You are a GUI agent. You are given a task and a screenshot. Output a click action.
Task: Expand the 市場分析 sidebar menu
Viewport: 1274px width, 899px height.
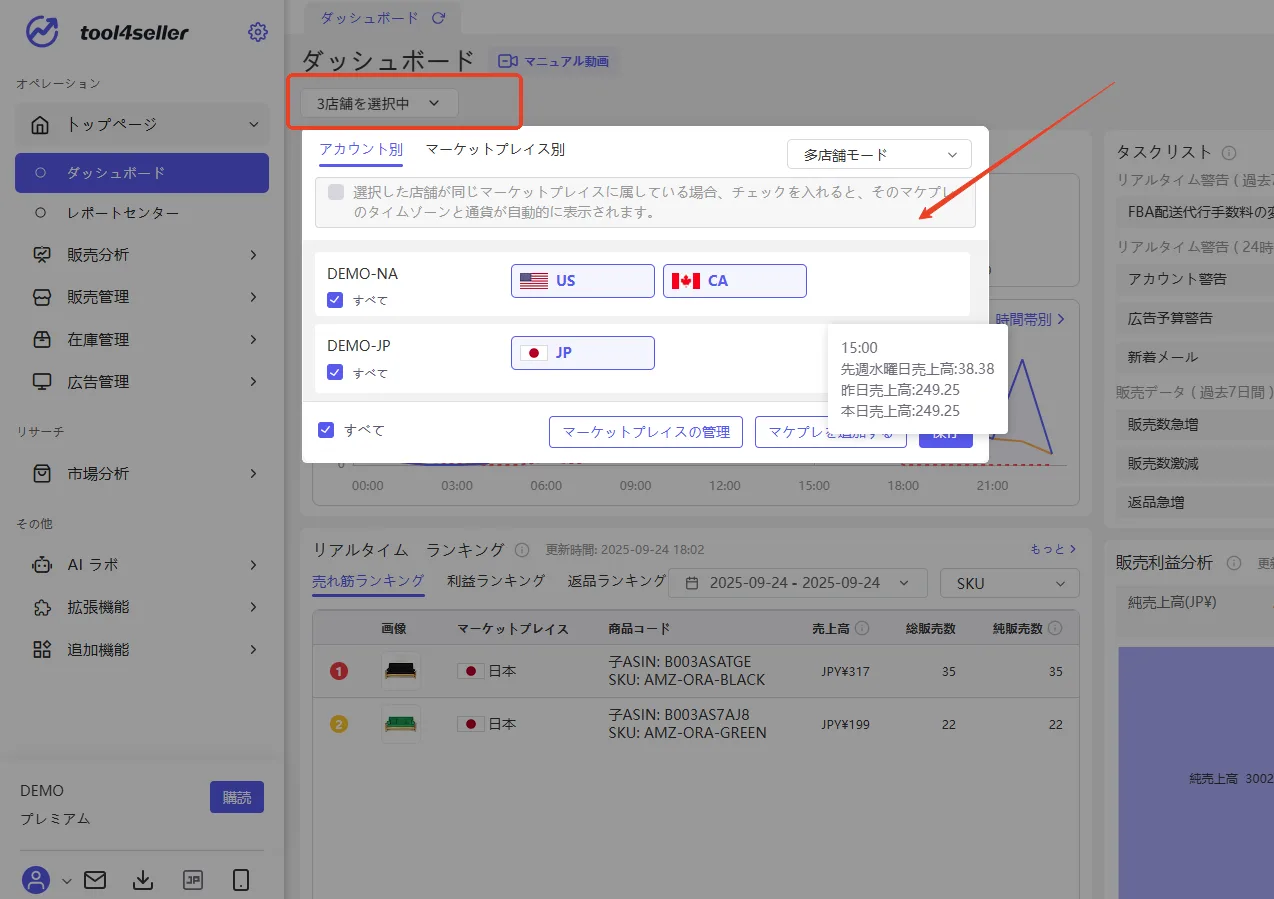click(x=254, y=474)
